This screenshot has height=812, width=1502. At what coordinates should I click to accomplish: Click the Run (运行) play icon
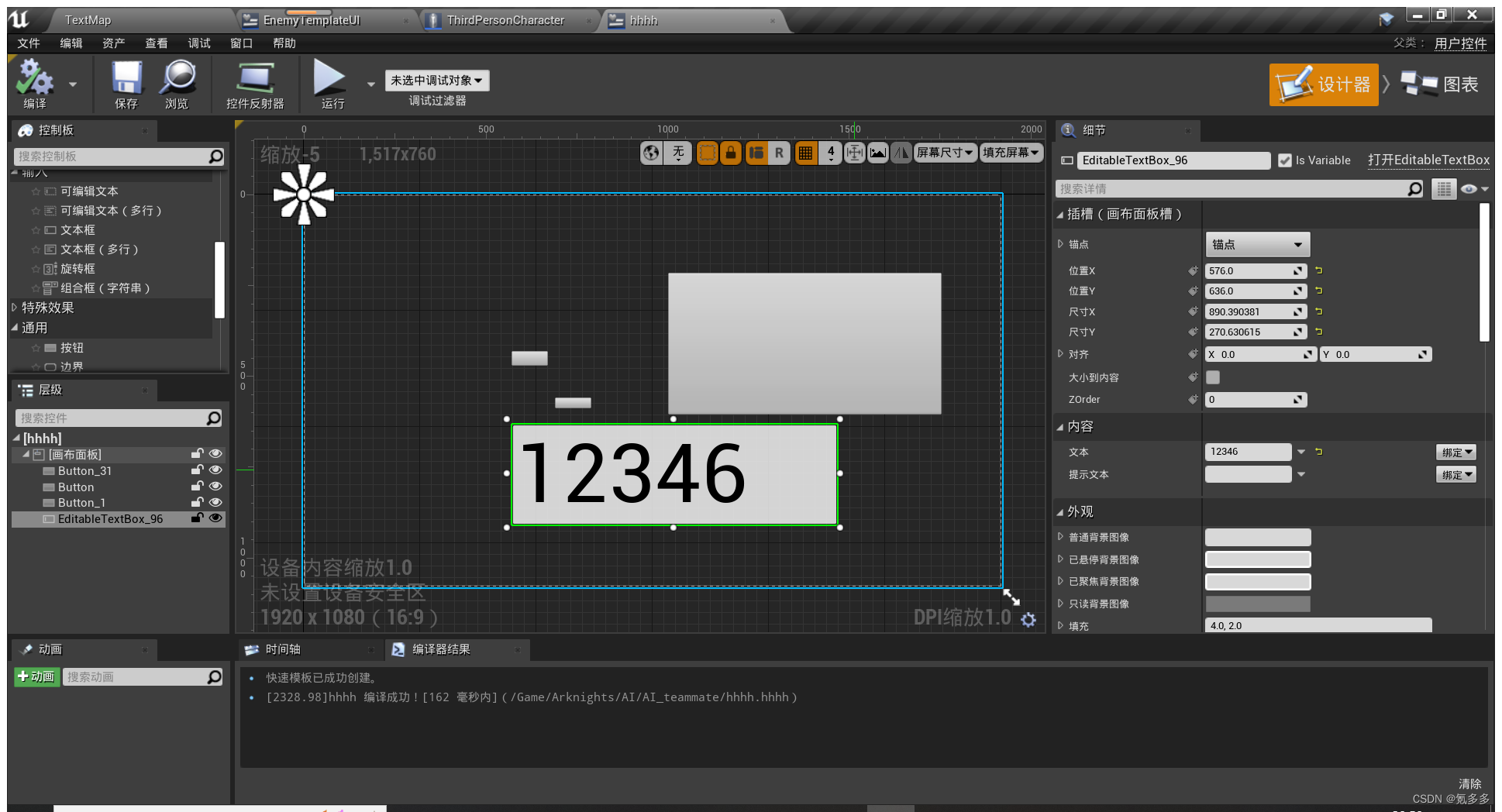329,77
